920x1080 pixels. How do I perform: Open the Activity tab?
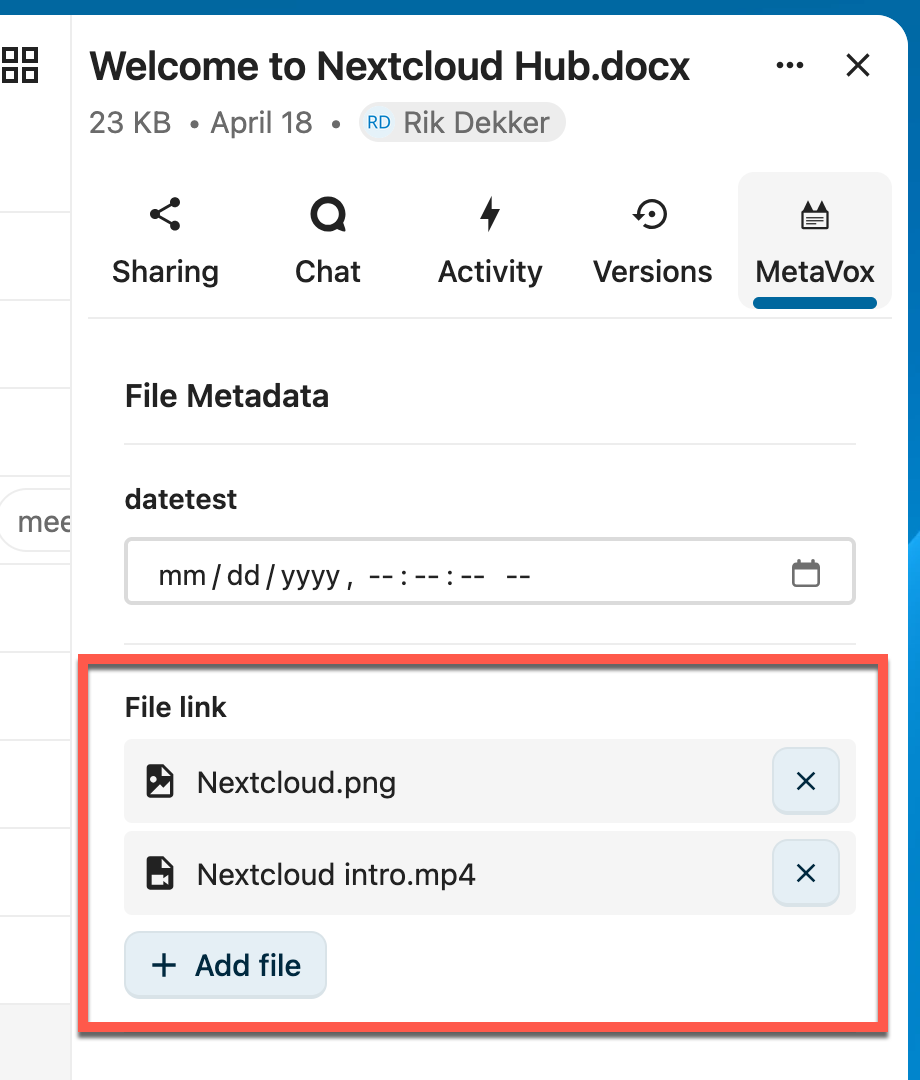coord(490,240)
